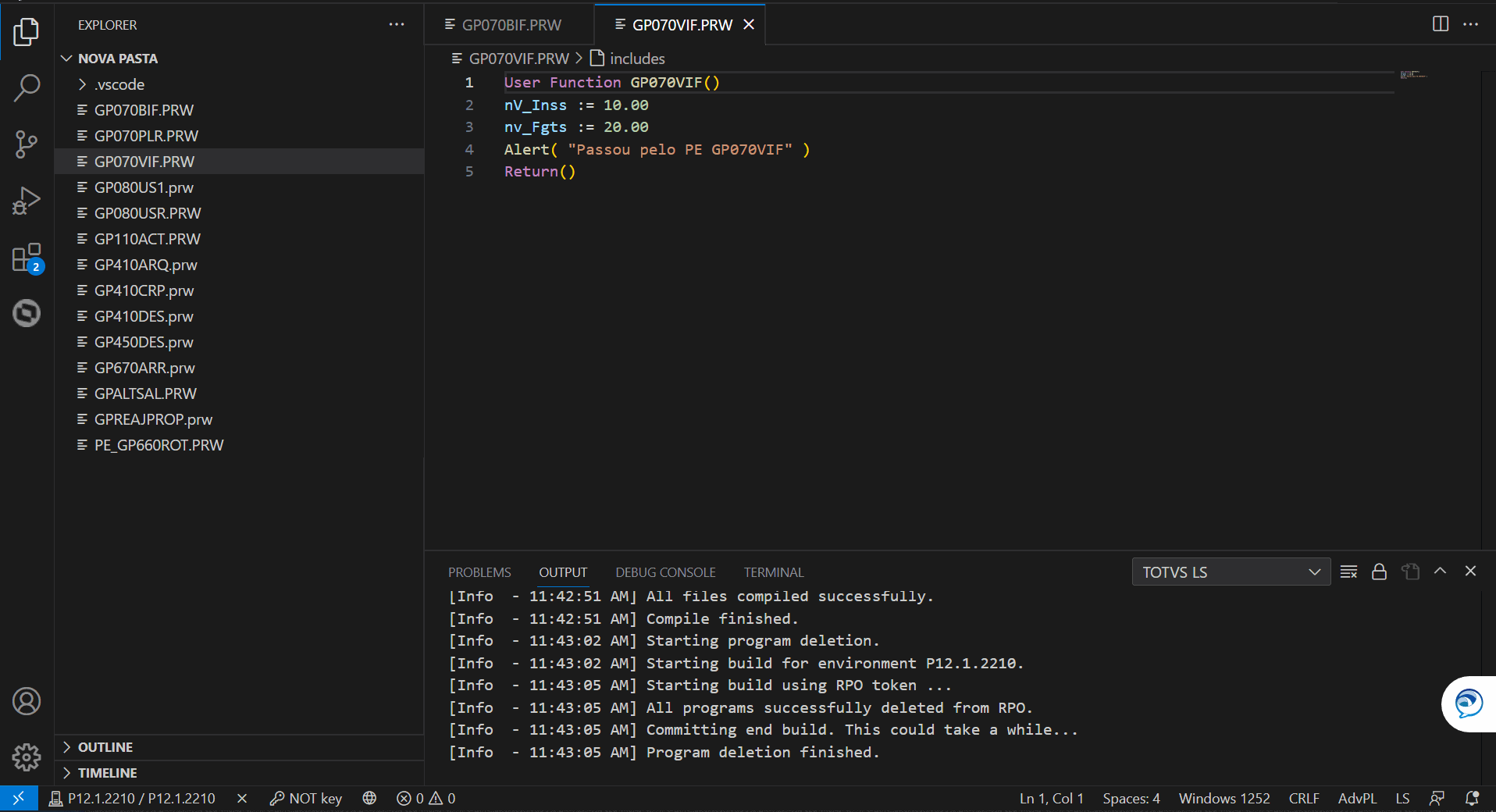
Task: Select the TOTVS LS output channel dropdown
Action: (1231, 572)
